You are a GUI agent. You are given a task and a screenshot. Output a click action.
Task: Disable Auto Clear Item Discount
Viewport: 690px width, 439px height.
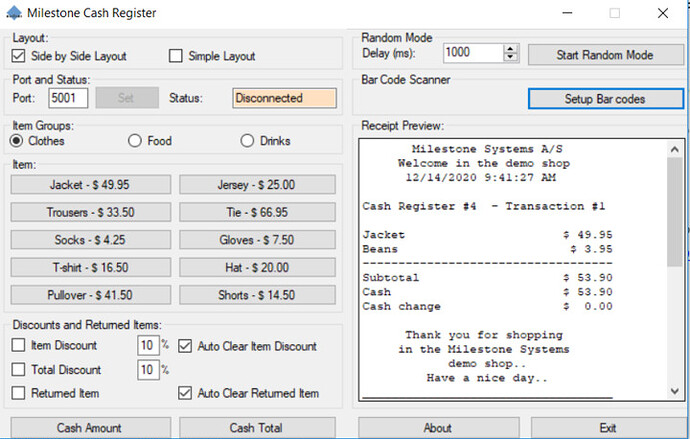click(185, 346)
